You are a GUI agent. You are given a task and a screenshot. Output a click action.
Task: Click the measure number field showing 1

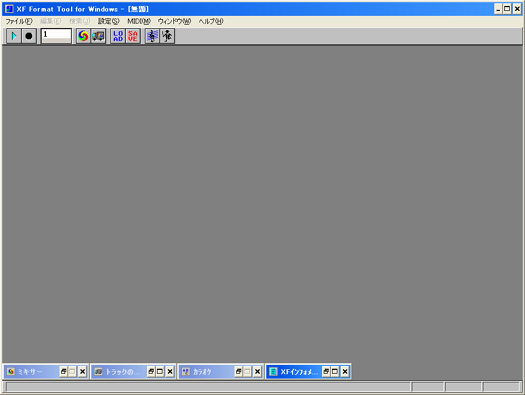pos(56,35)
